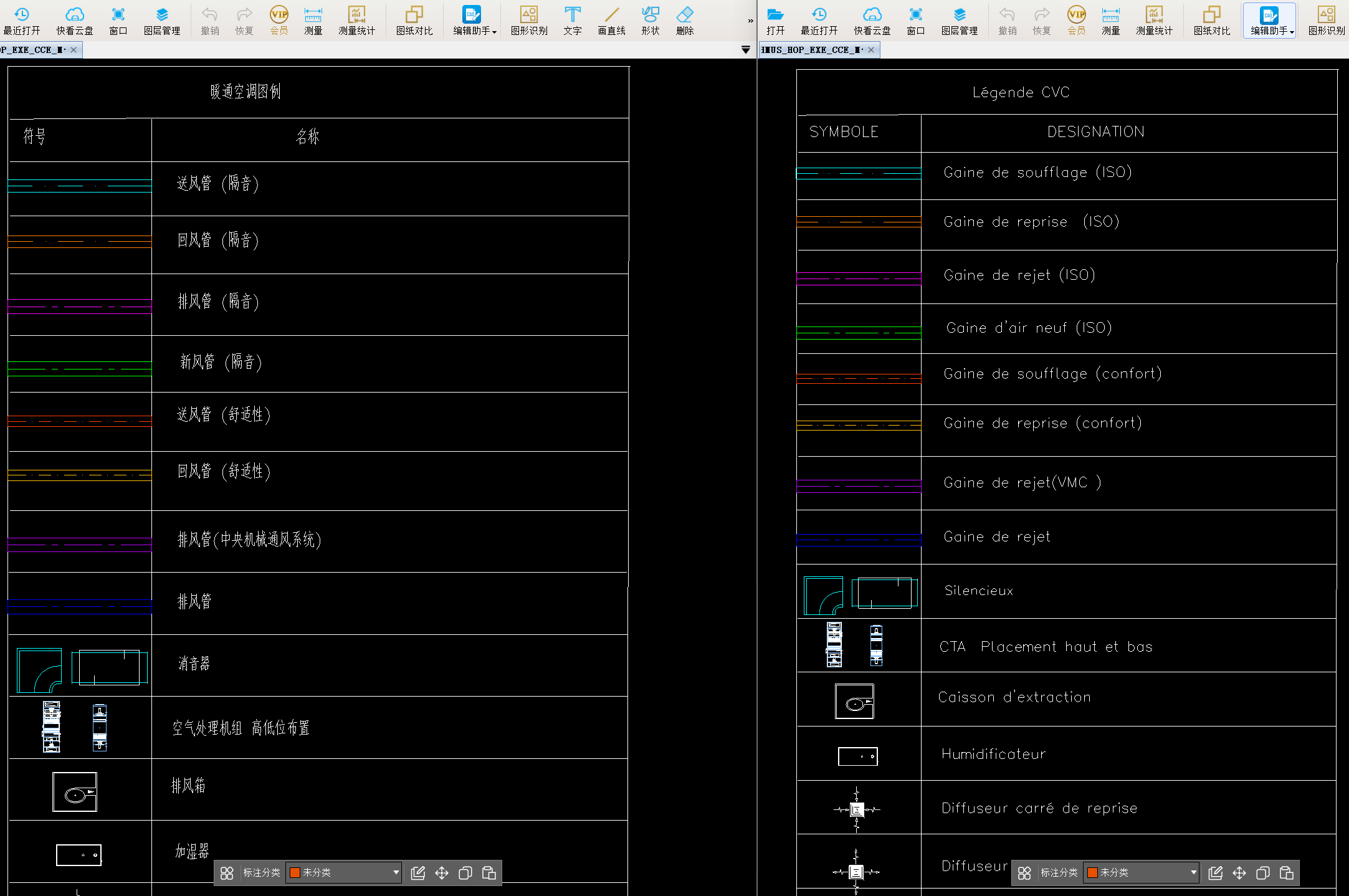The height and width of the screenshot is (896, 1349).
Task: Select 画直线 line tool
Action: (x=611, y=21)
